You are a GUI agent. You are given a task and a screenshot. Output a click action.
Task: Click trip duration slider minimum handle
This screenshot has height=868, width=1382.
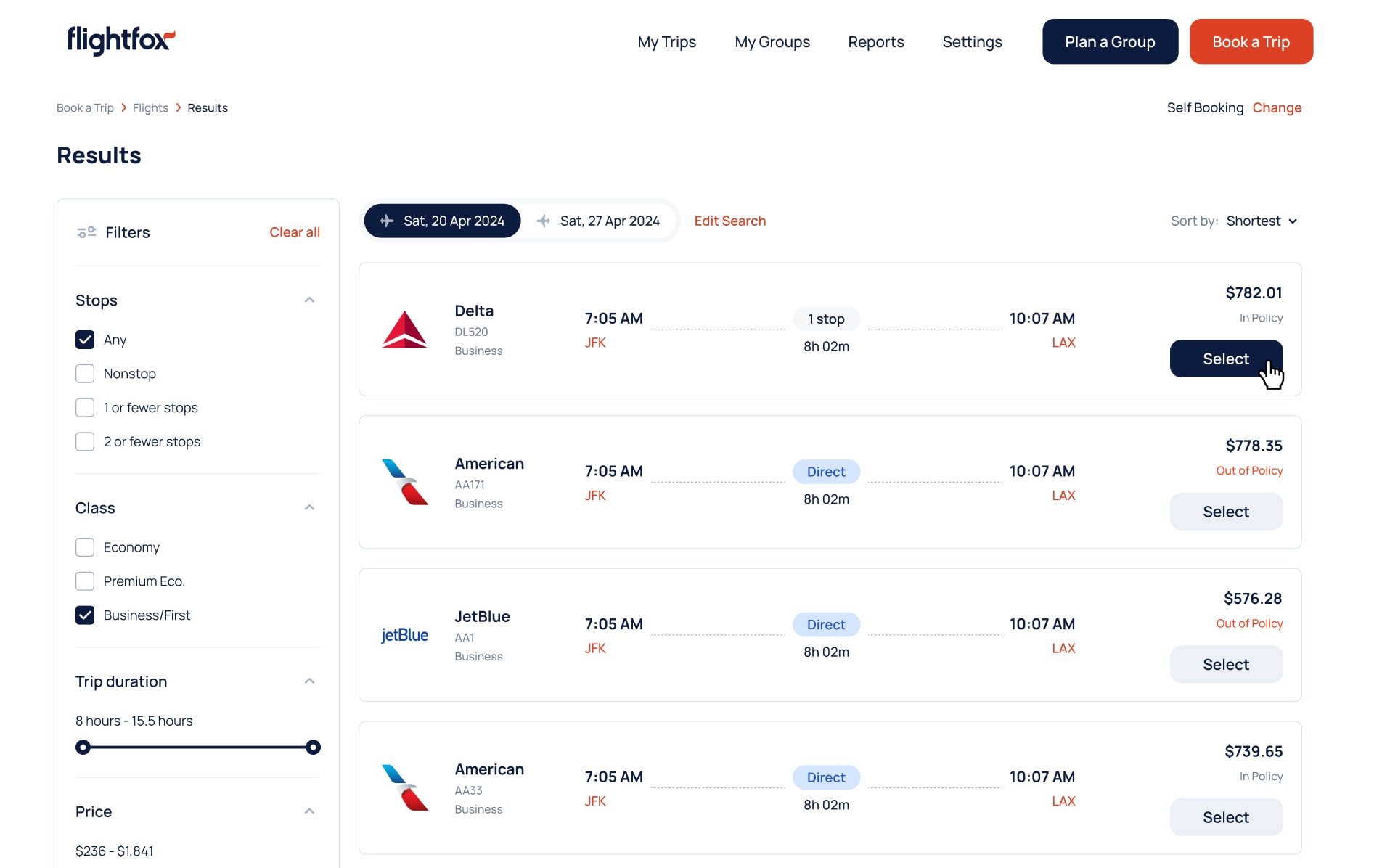coord(83,747)
